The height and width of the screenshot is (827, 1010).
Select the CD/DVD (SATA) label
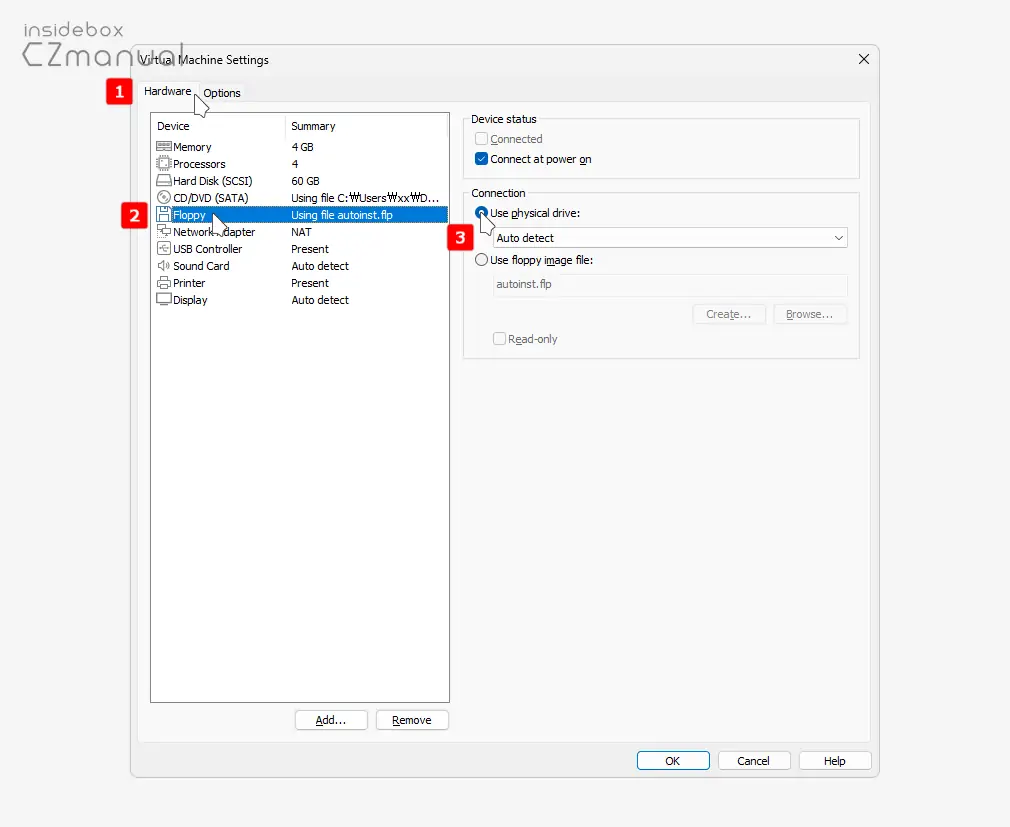211,198
